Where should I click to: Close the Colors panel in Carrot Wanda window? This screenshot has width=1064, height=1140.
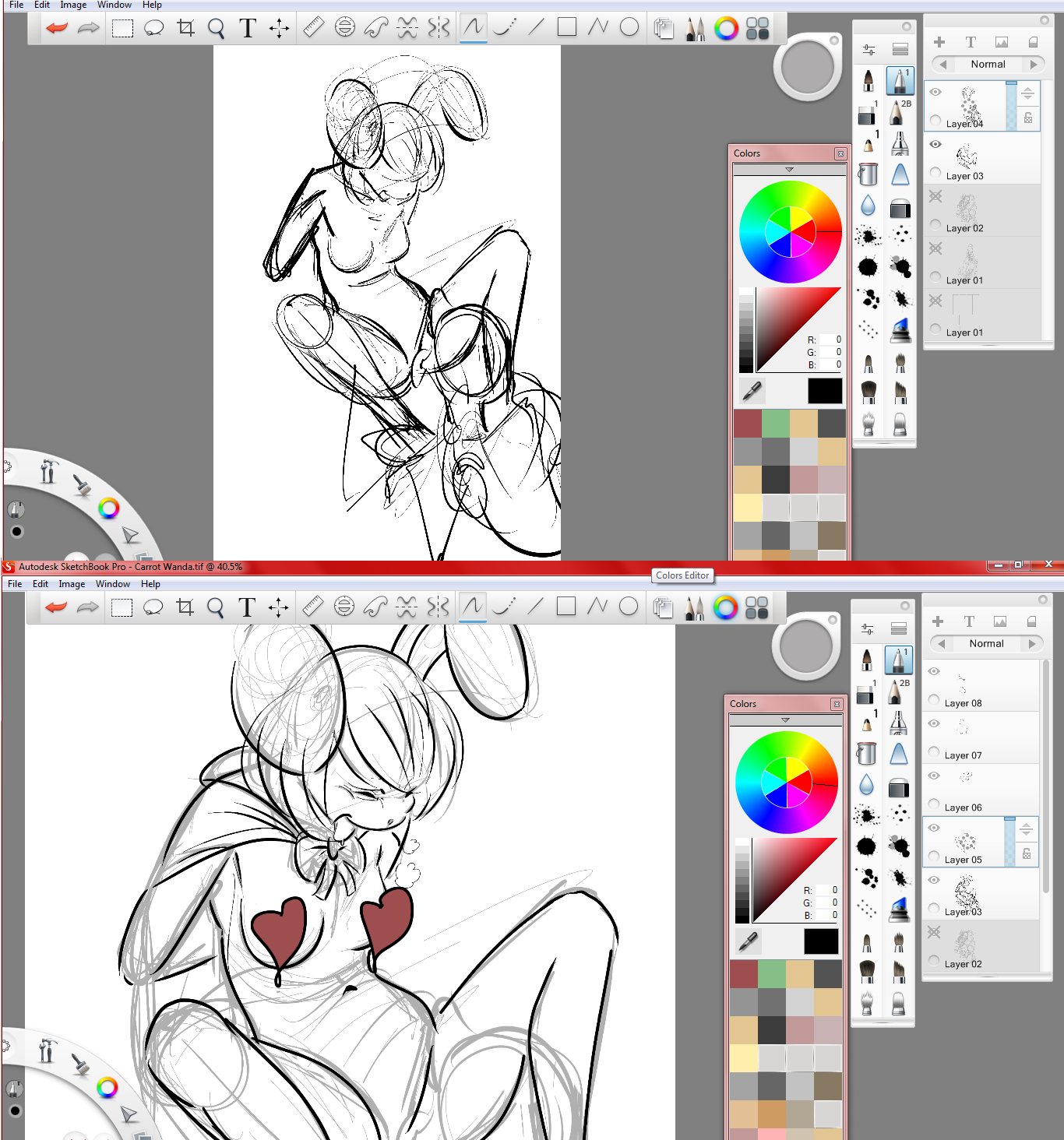tap(837, 705)
